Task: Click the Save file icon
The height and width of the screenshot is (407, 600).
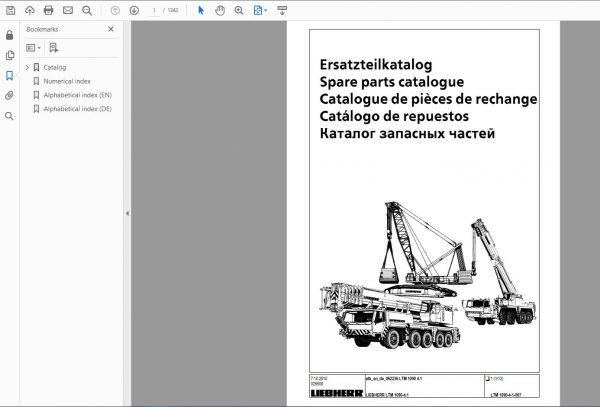Action: tap(10, 10)
